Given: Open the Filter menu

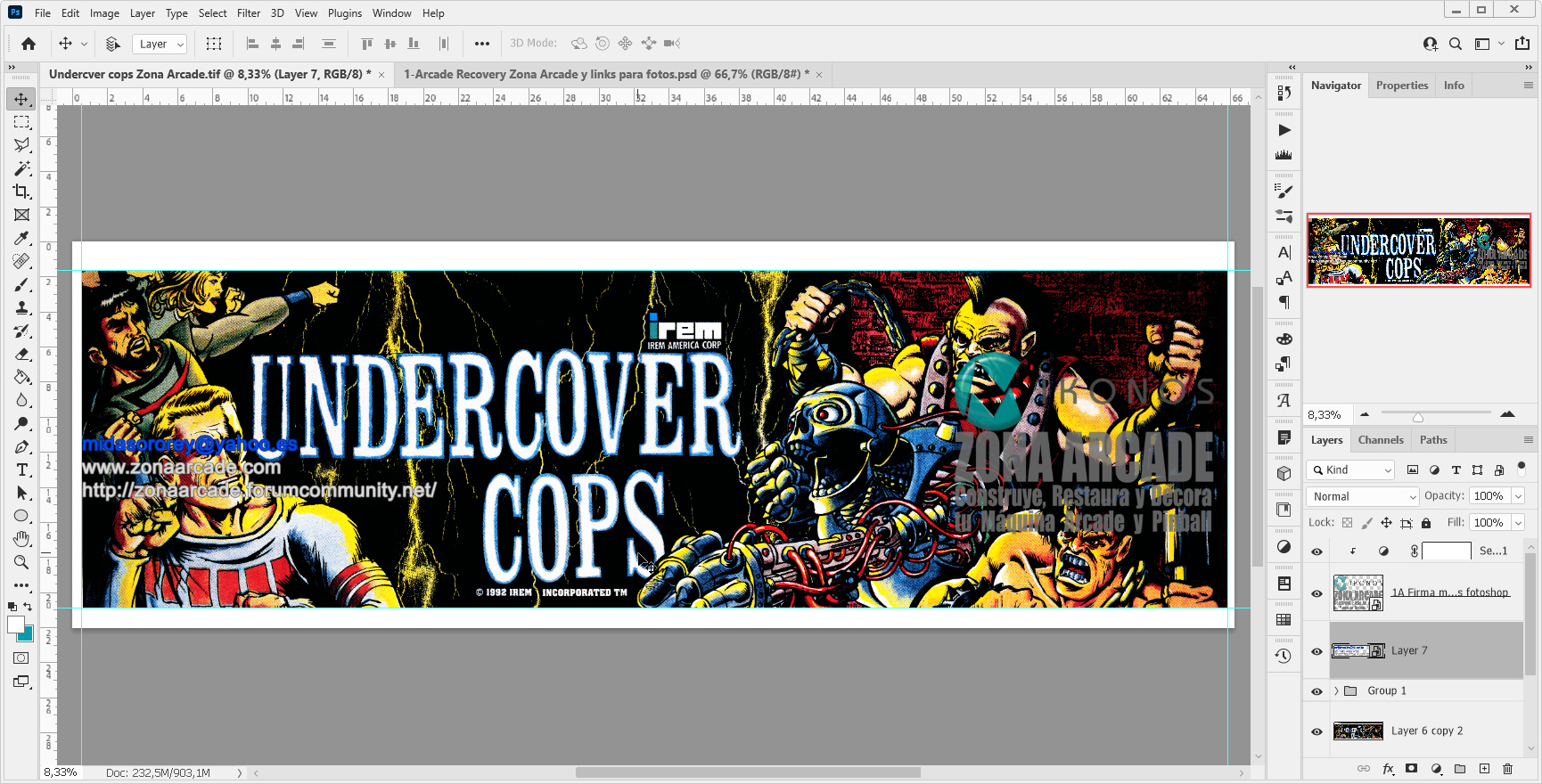Looking at the screenshot, I should tap(249, 13).
